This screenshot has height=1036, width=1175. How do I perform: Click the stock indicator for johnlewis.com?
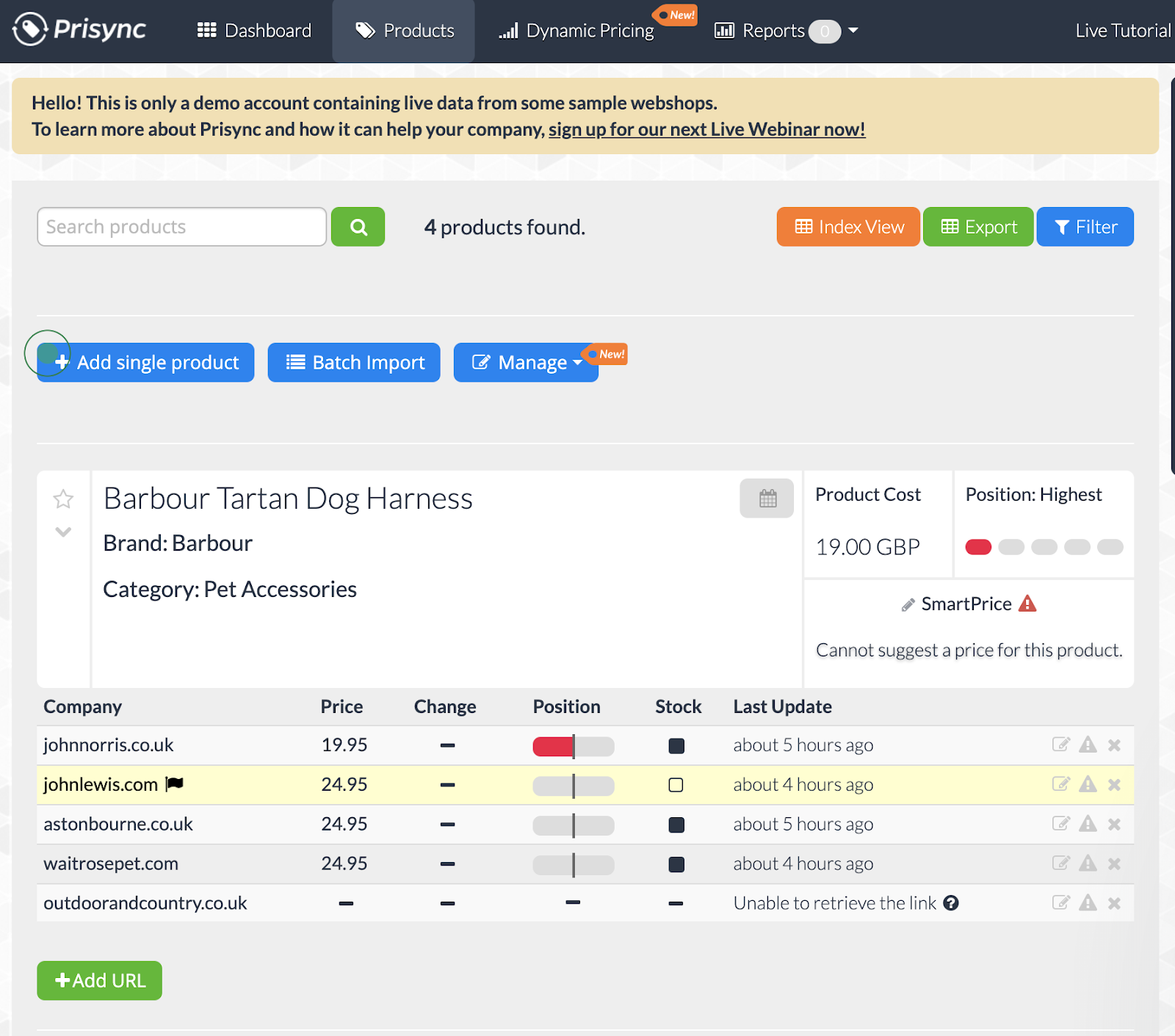click(676, 786)
